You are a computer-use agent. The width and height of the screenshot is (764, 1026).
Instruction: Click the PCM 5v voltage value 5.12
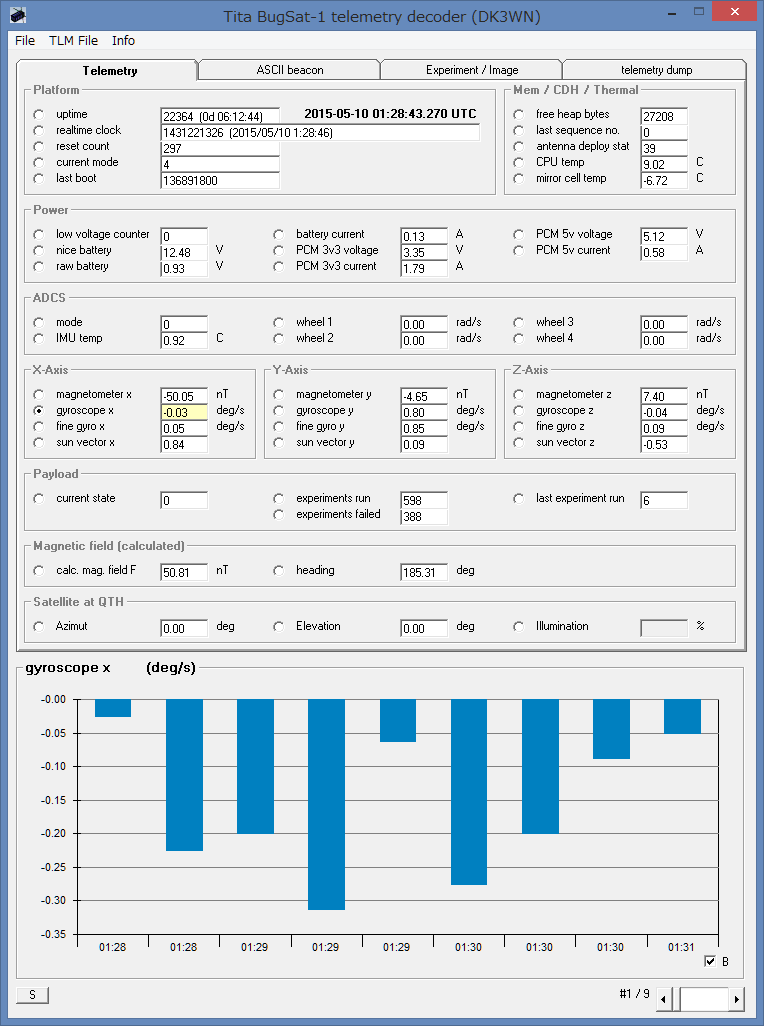664,236
